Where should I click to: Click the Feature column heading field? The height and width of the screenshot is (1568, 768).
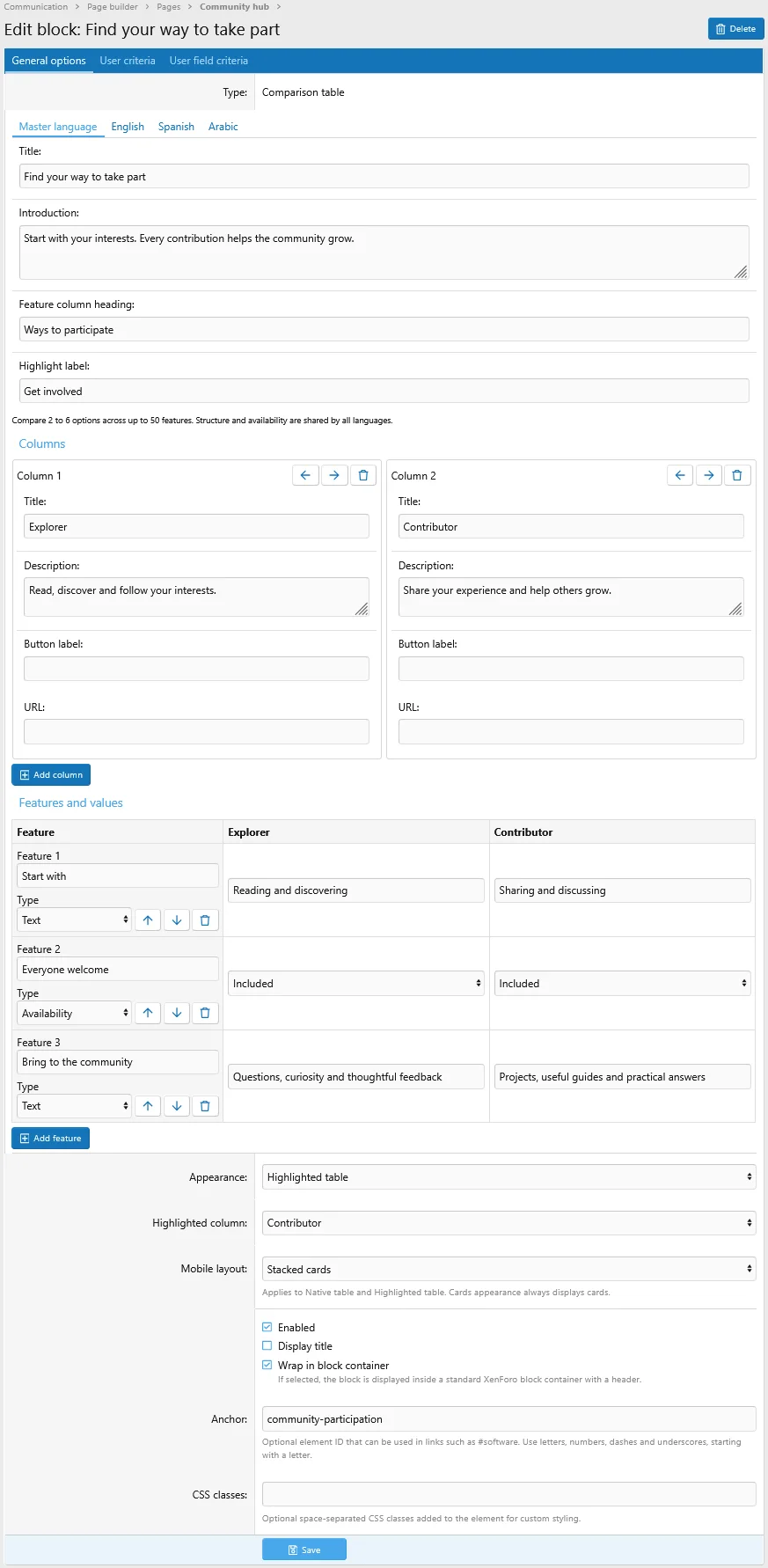point(384,330)
